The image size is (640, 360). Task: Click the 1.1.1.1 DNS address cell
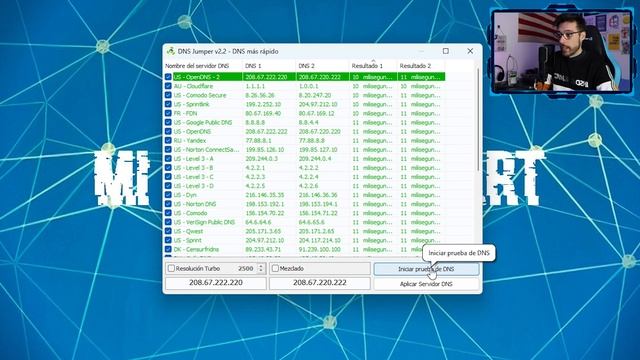point(255,86)
